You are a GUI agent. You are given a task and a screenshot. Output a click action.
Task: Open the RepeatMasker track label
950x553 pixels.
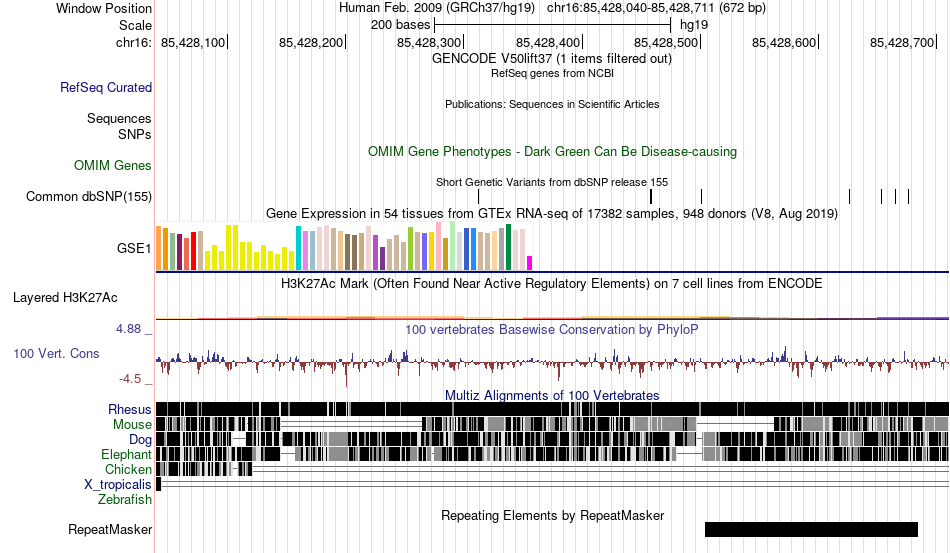[x=110, y=529]
